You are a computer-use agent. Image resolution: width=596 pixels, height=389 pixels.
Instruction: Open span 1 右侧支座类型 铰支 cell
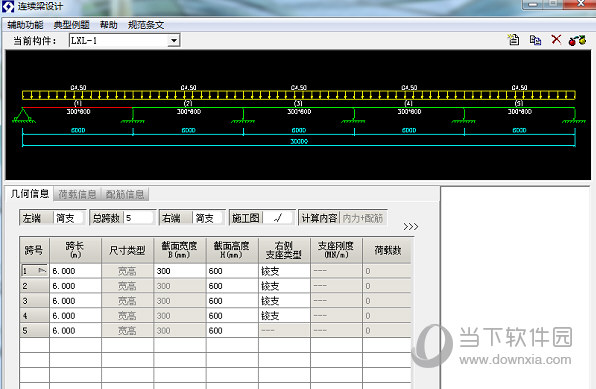284,271
